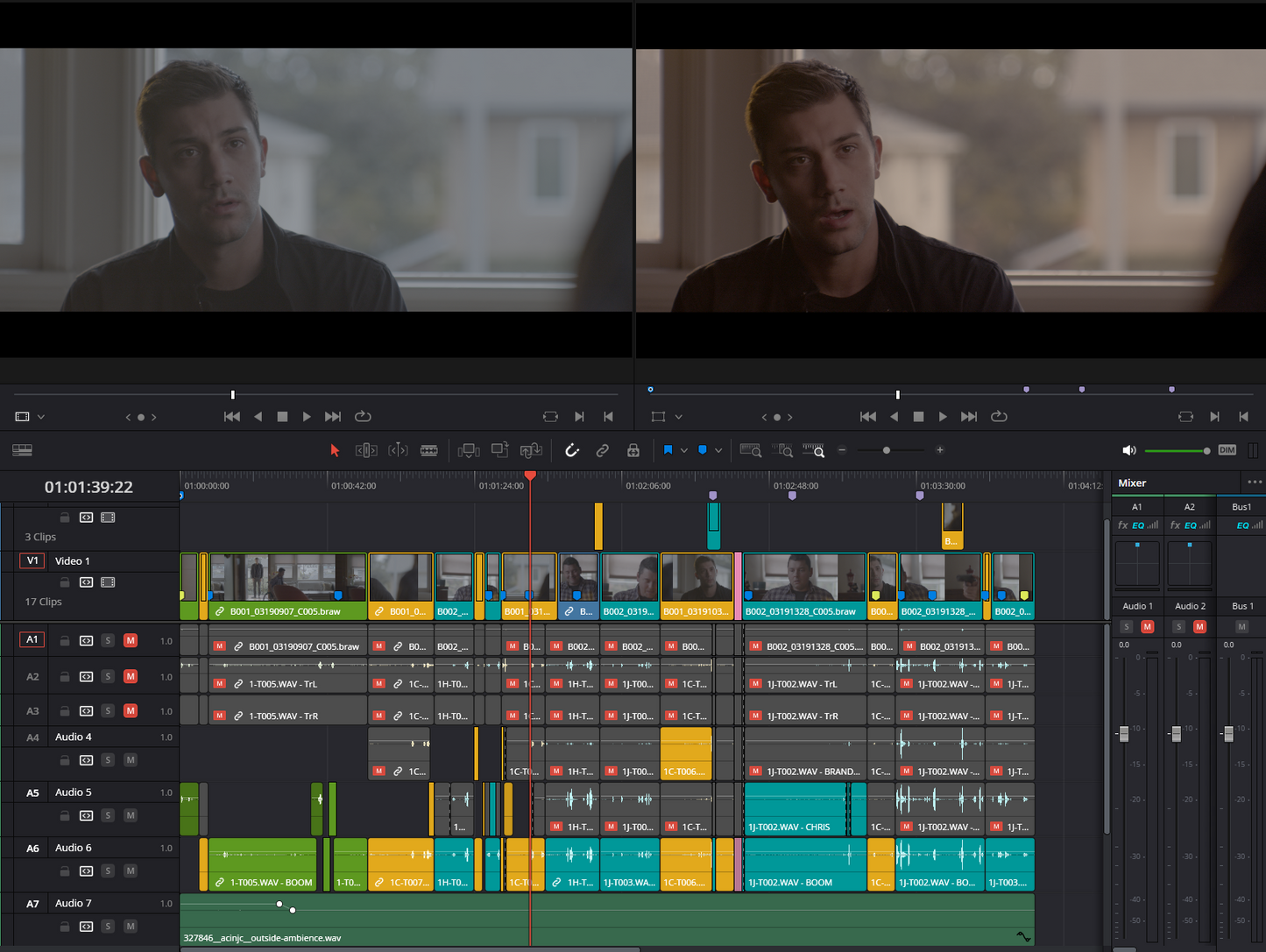Open the Mixer panel options menu
1266x952 pixels.
(1255, 483)
